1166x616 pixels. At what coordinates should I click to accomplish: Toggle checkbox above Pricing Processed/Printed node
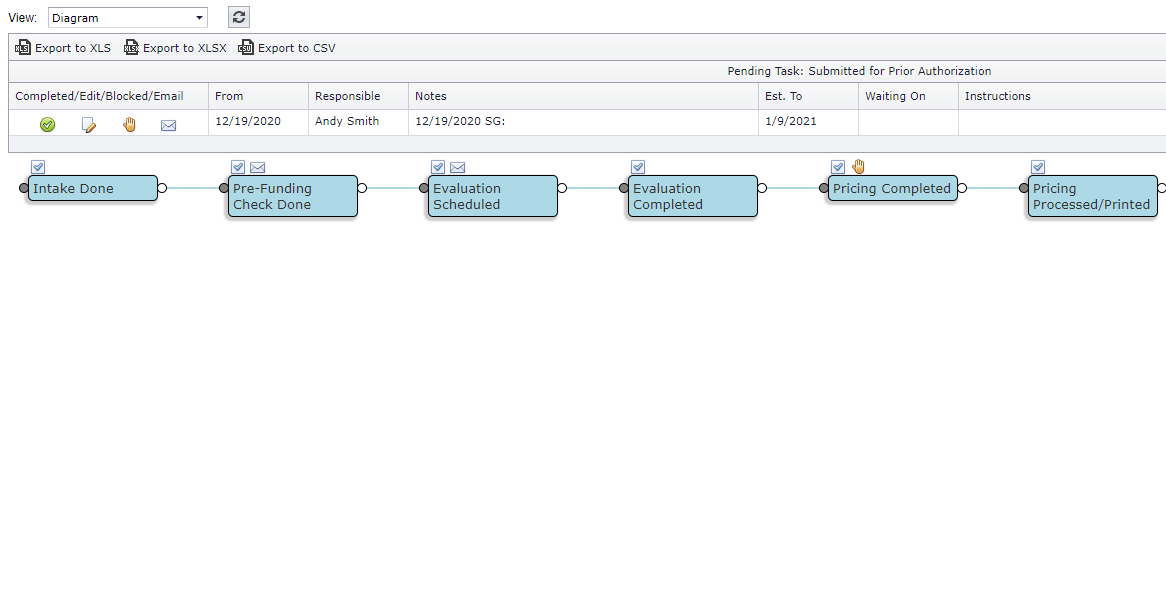[1038, 167]
